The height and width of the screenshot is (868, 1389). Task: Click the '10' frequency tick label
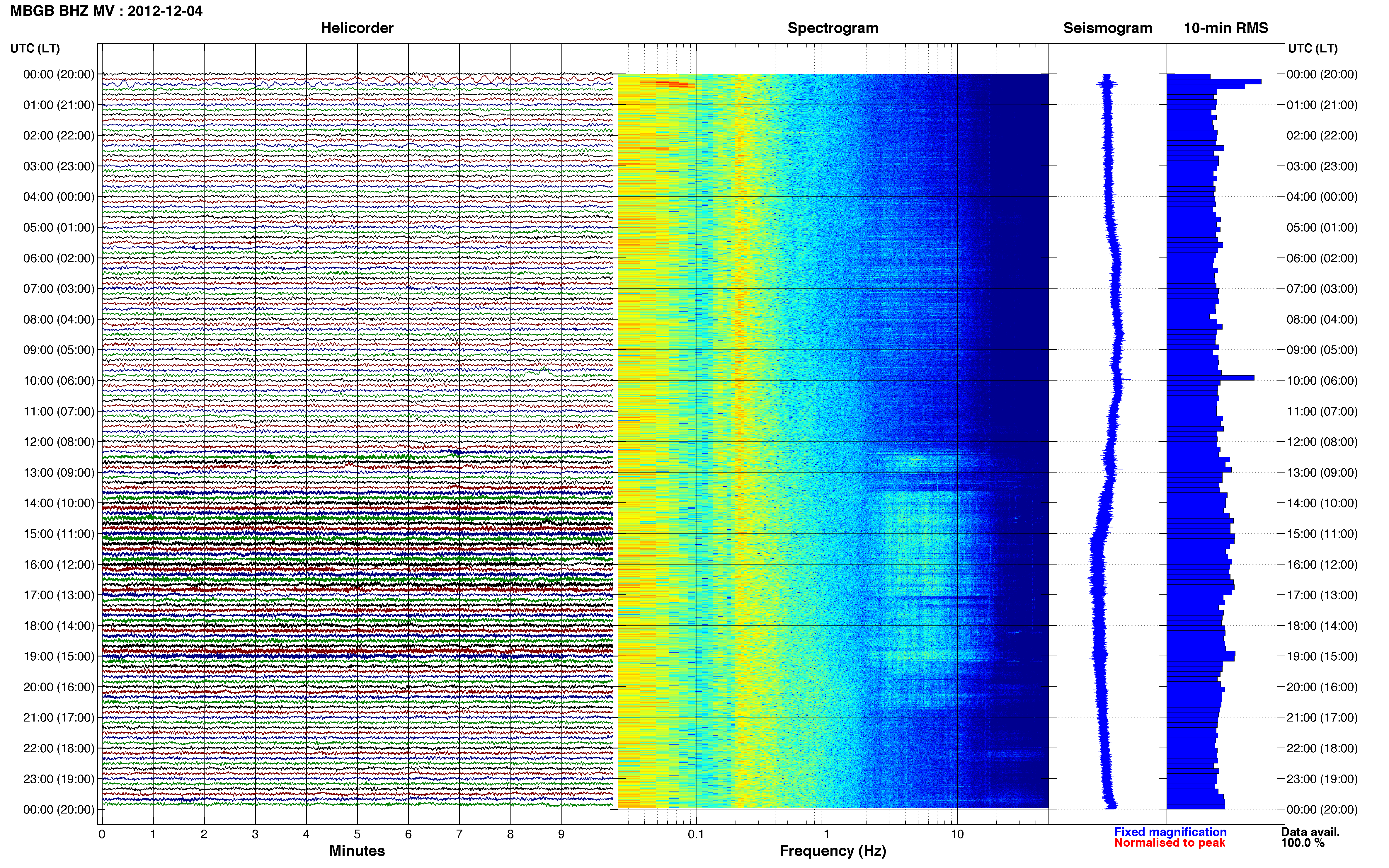(x=957, y=834)
